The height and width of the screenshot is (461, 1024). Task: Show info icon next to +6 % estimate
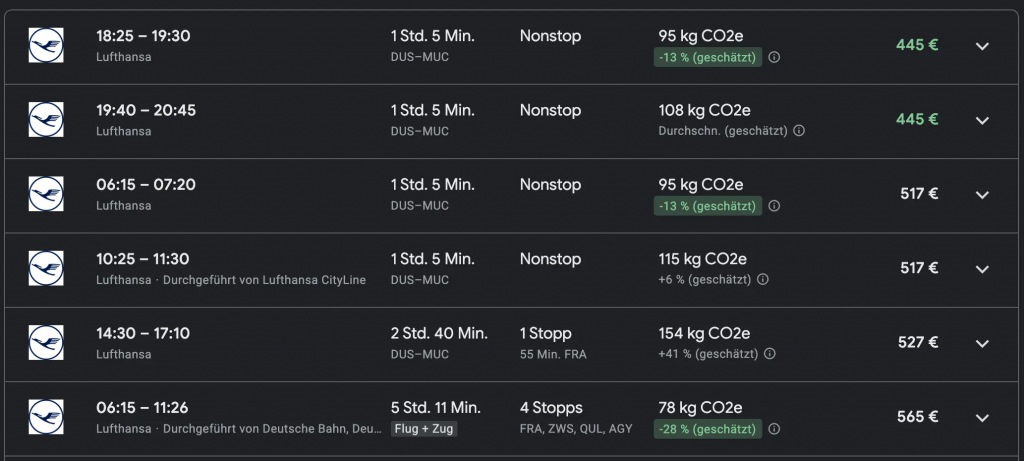[x=763, y=279]
